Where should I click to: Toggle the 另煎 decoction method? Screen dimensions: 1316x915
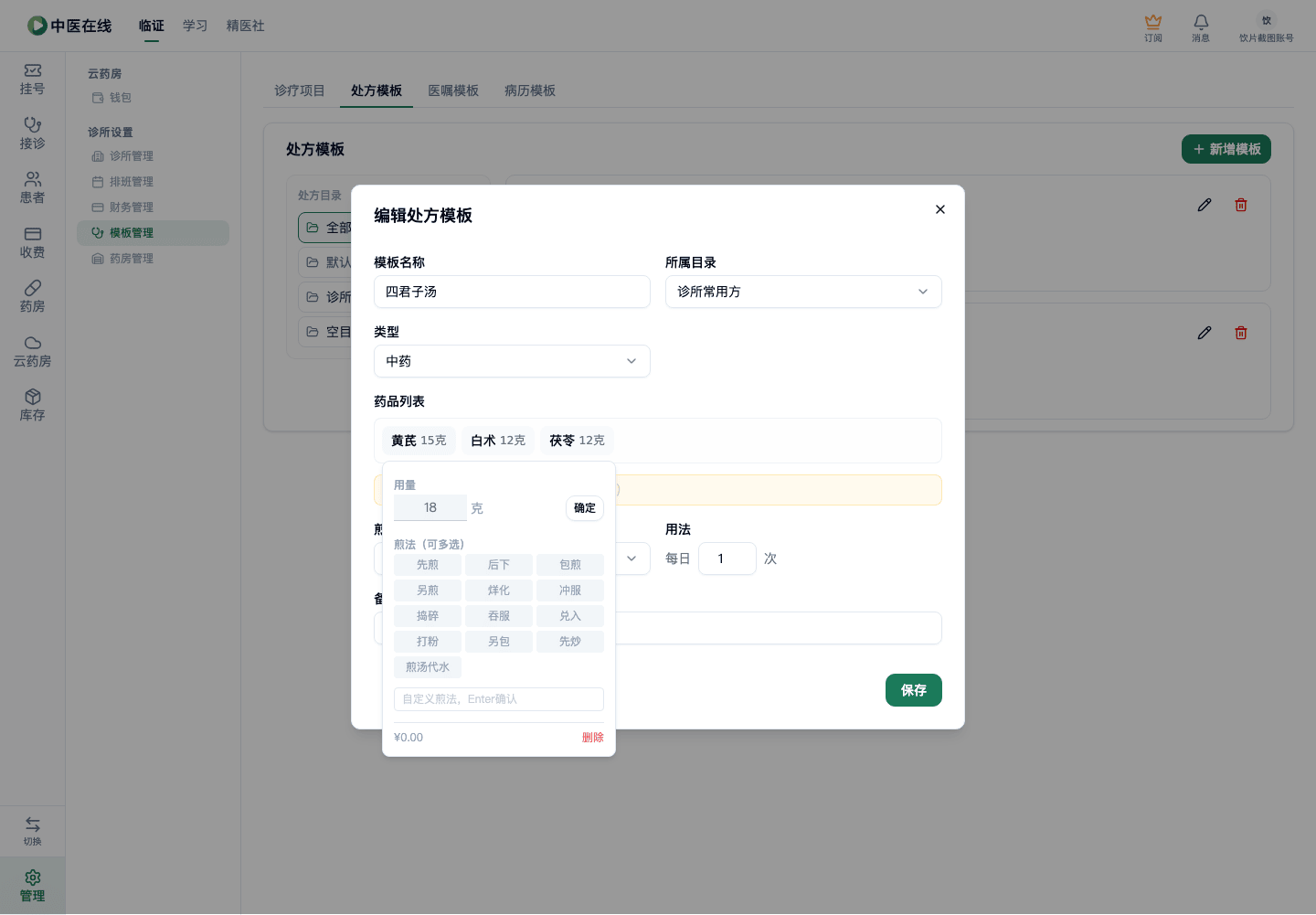(x=428, y=590)
